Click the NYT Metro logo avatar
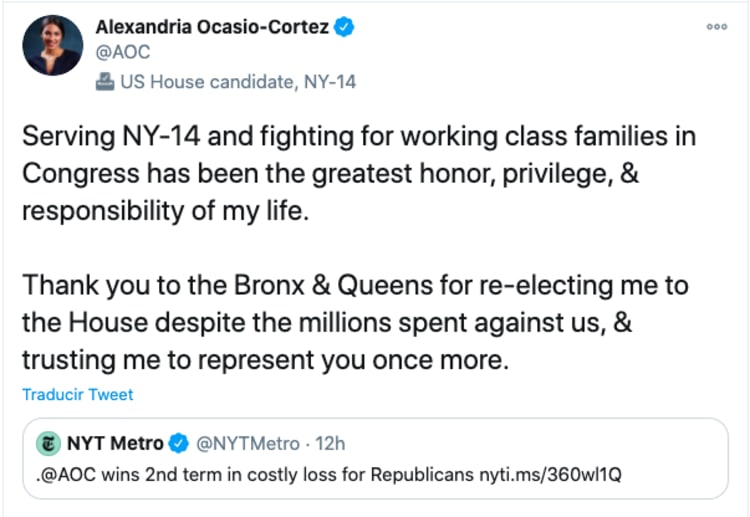This screenshot has width=750, height=517. point(48,443)
